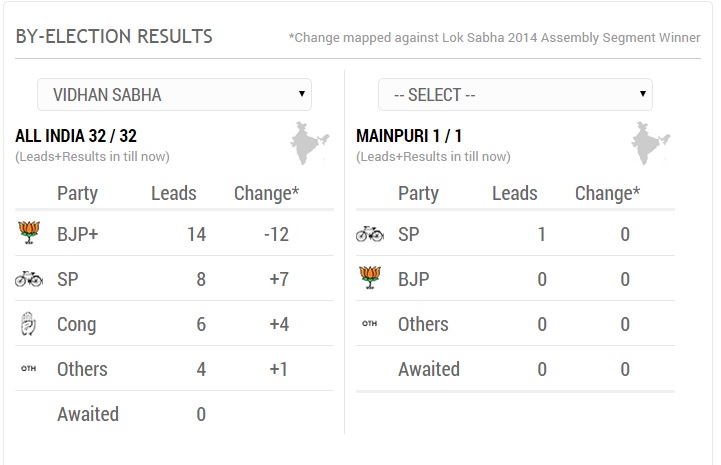721x465 pixels.
Task: Click the BJP+ lotus icon in All India table
Action: (29, 232)
